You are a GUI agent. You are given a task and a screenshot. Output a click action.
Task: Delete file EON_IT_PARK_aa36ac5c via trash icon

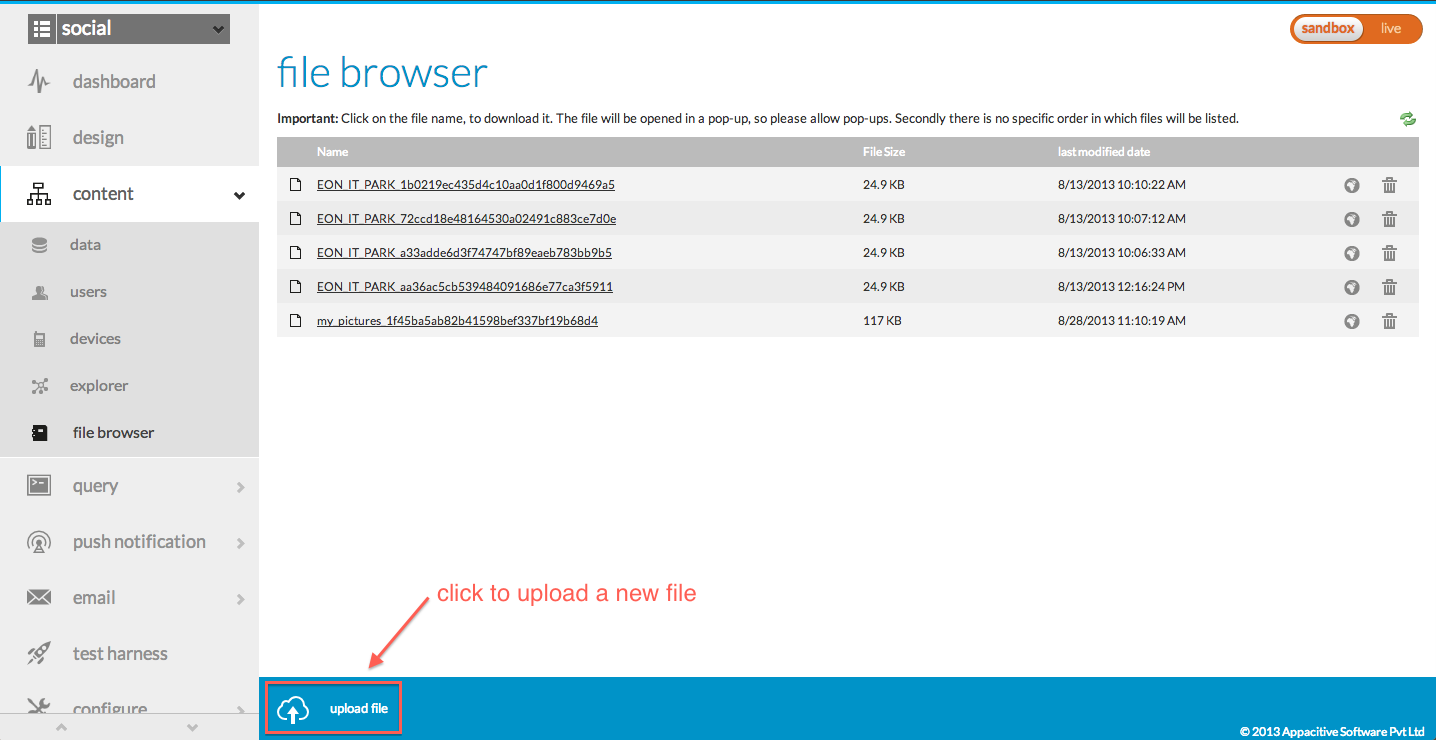tap(1389, 287)
